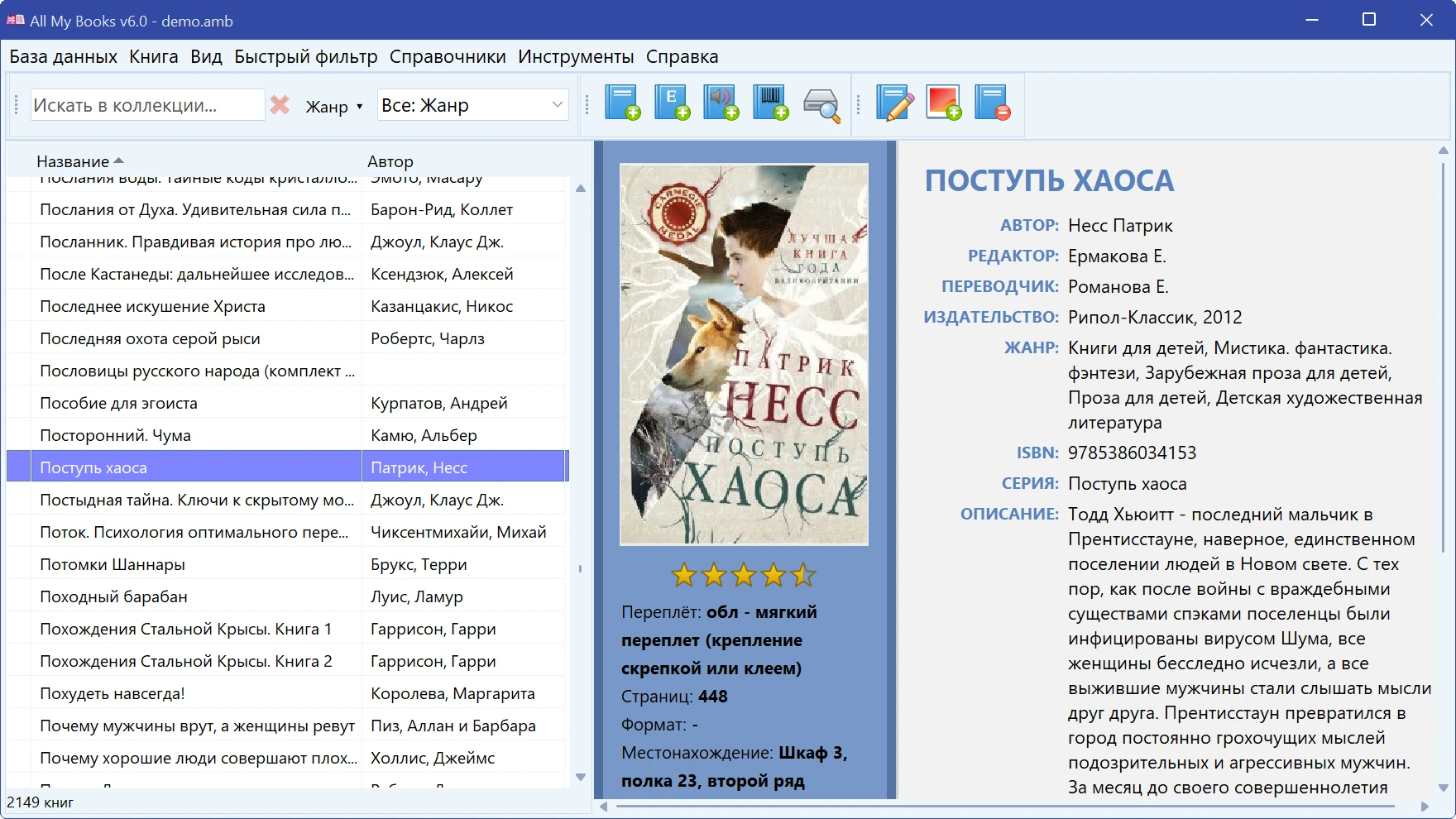Click the Поступь хаоса book cover image

744,354
